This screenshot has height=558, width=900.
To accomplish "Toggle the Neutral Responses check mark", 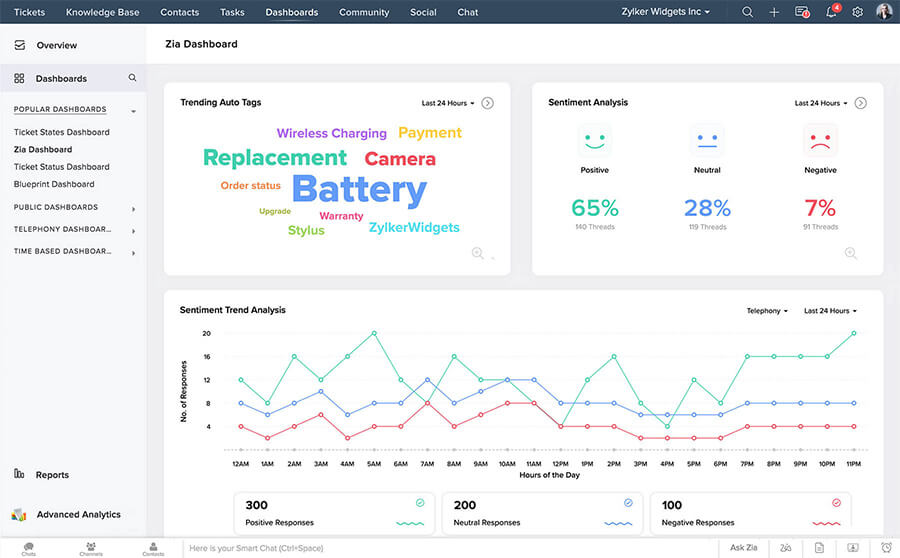I will (628, 503).
